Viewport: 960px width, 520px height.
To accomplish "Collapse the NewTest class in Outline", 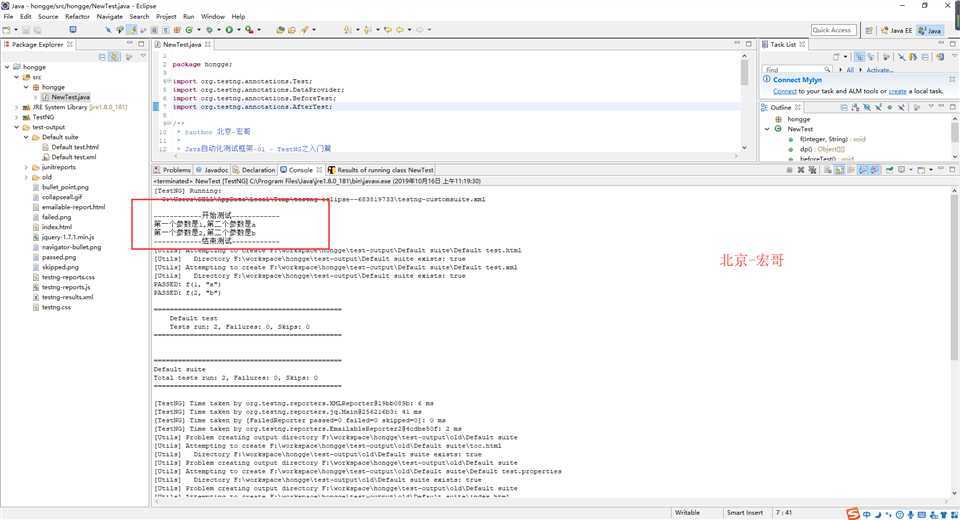I will pyautogui.click(x=767, y=129).
